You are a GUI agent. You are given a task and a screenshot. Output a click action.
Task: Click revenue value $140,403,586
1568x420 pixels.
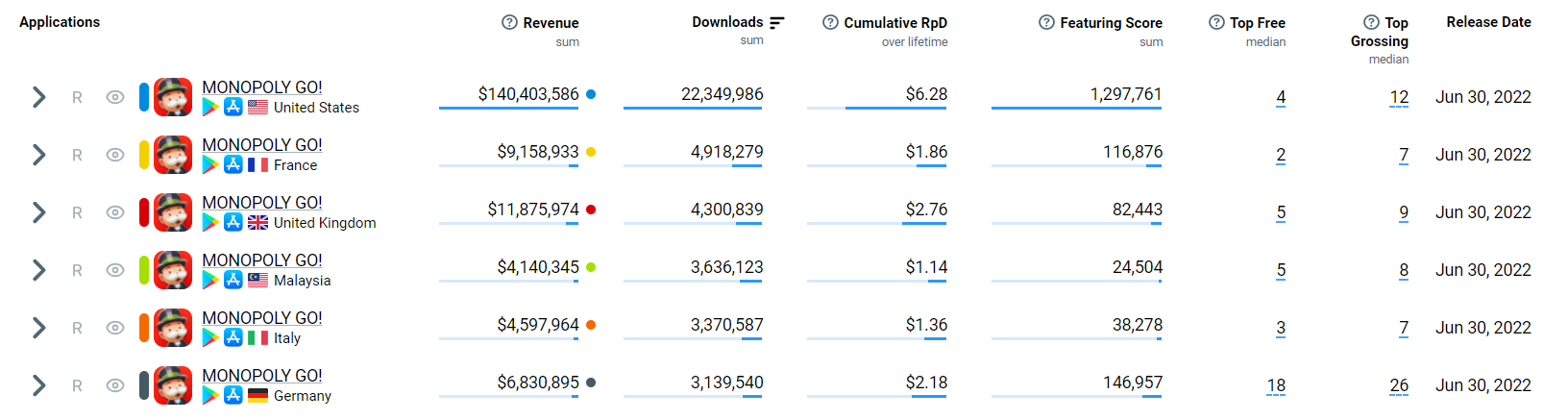528,94
